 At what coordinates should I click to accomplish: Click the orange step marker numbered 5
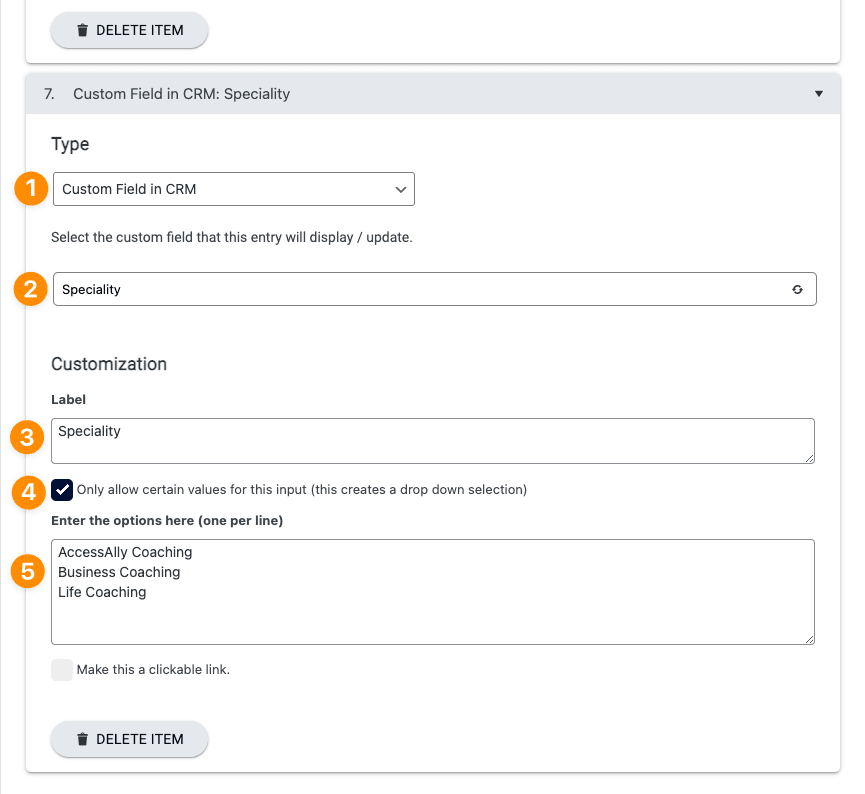click(27, 572)
